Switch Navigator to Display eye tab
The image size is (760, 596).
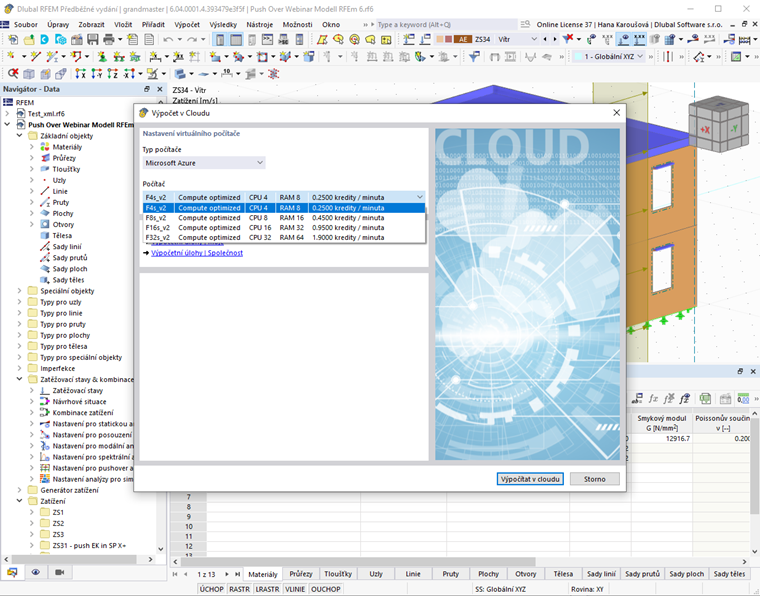[x=36, y=572]
